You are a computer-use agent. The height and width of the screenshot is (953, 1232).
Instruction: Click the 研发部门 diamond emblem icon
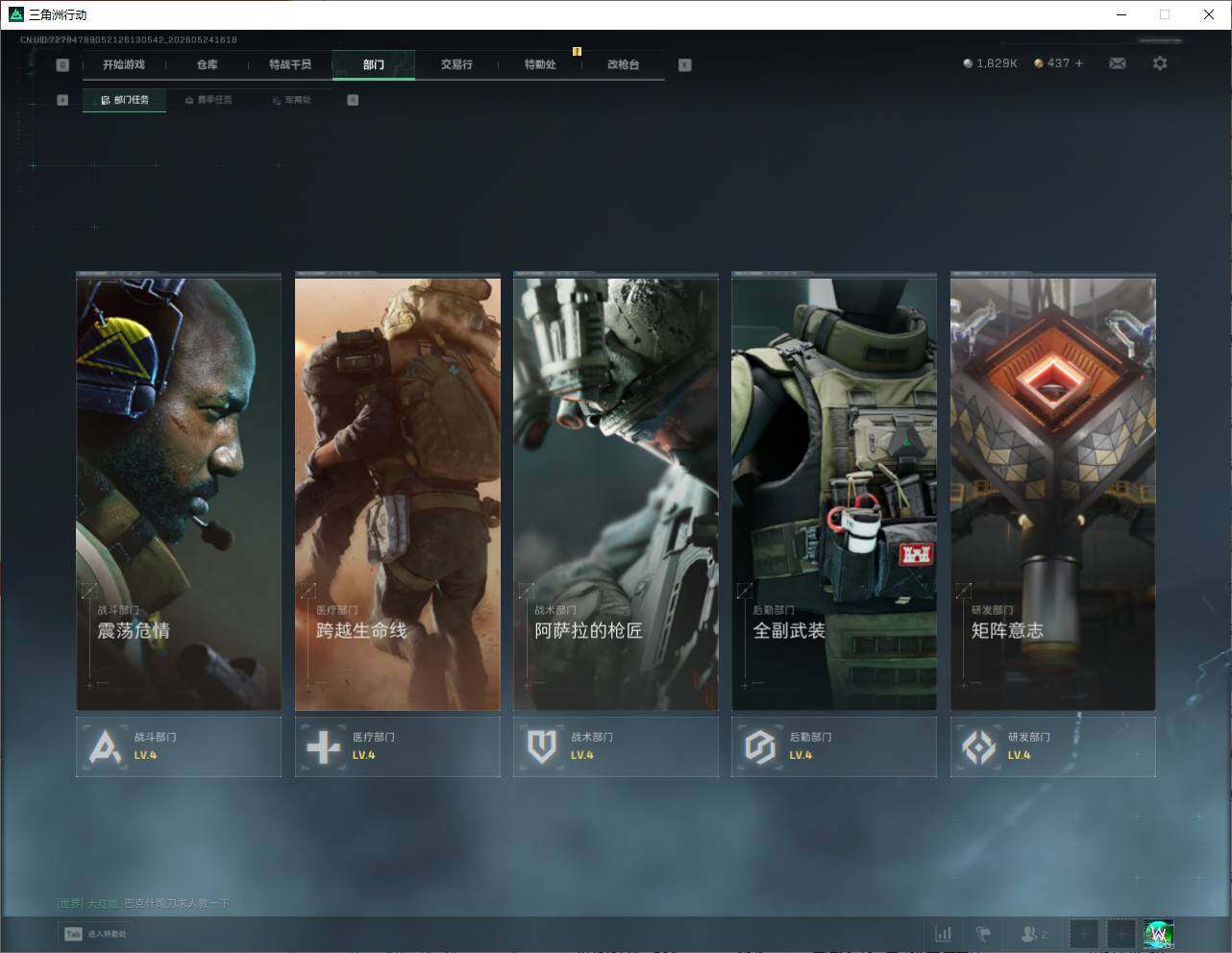coord(979,746)
